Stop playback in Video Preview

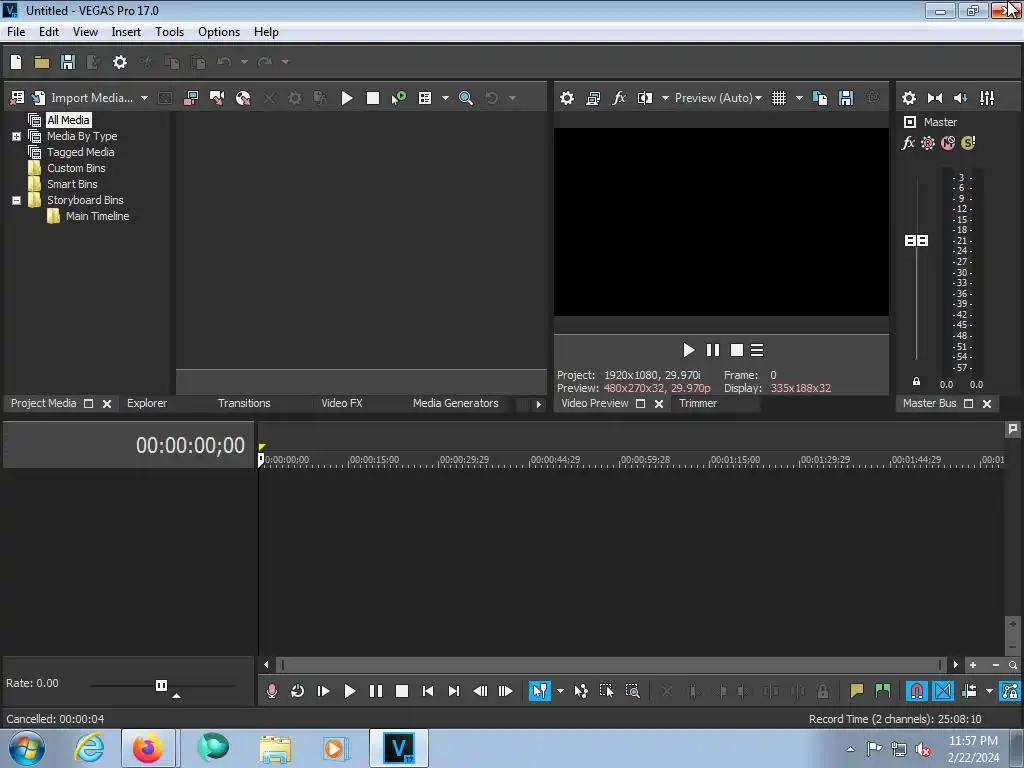coord(737,351)
